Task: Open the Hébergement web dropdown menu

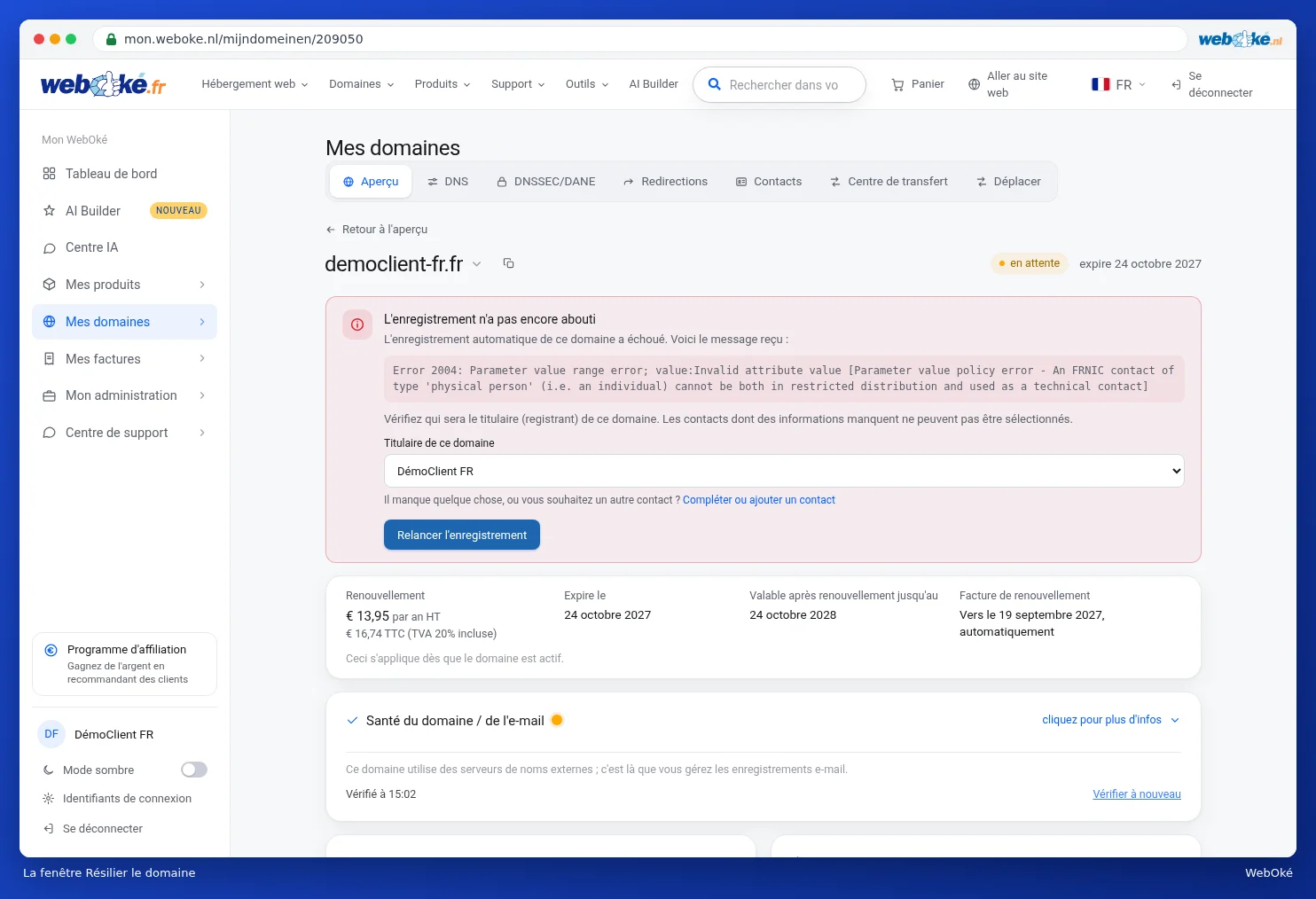Action: (x=255, y=84)
